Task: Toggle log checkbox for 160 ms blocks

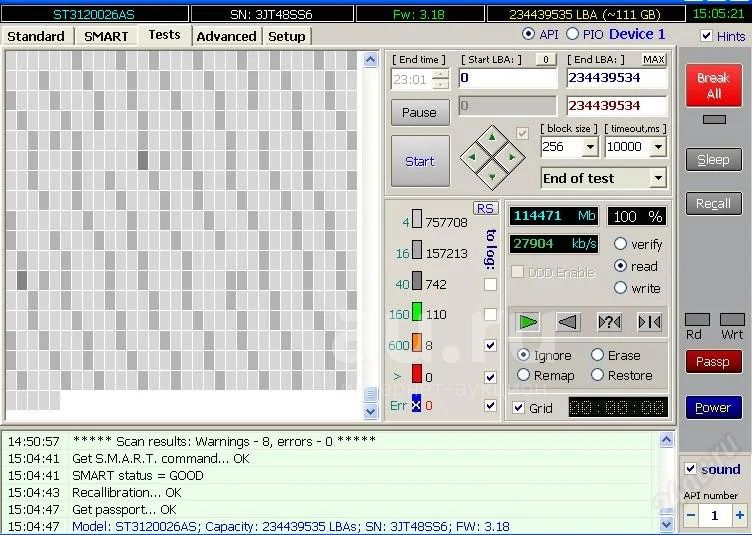Action: pyautogui.click(x=490, y=314)
